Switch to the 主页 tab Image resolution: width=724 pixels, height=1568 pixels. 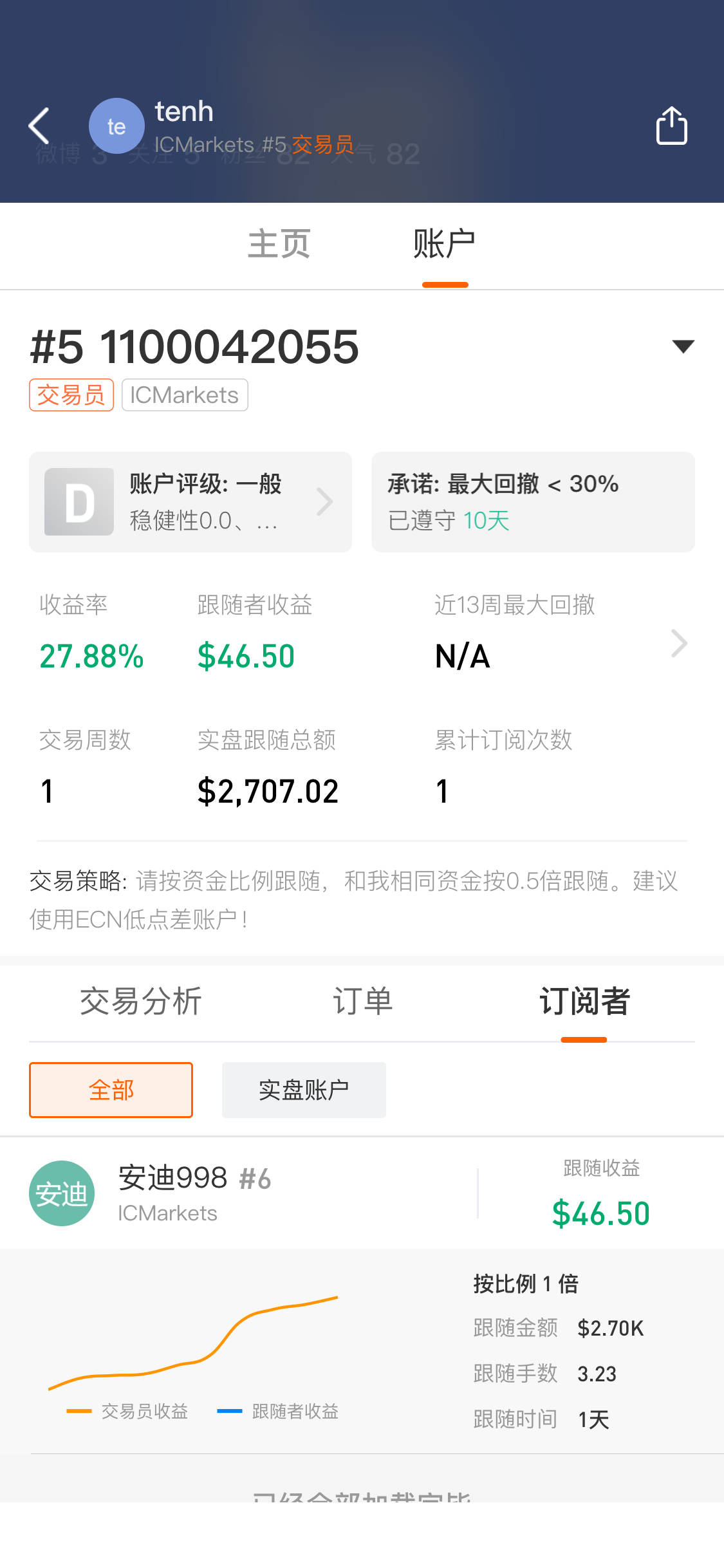(x=279, y=245)
